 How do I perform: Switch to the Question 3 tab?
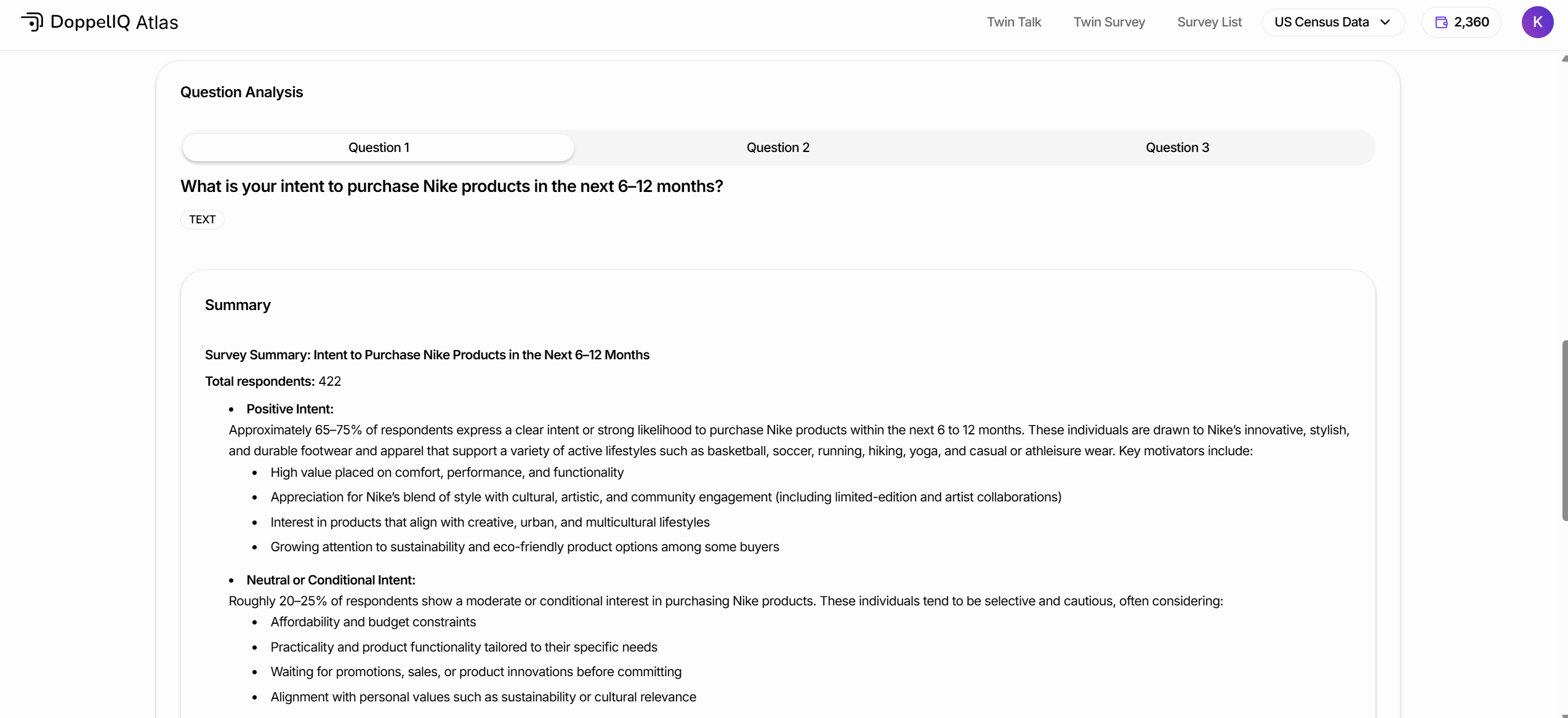pos(1176,148)
